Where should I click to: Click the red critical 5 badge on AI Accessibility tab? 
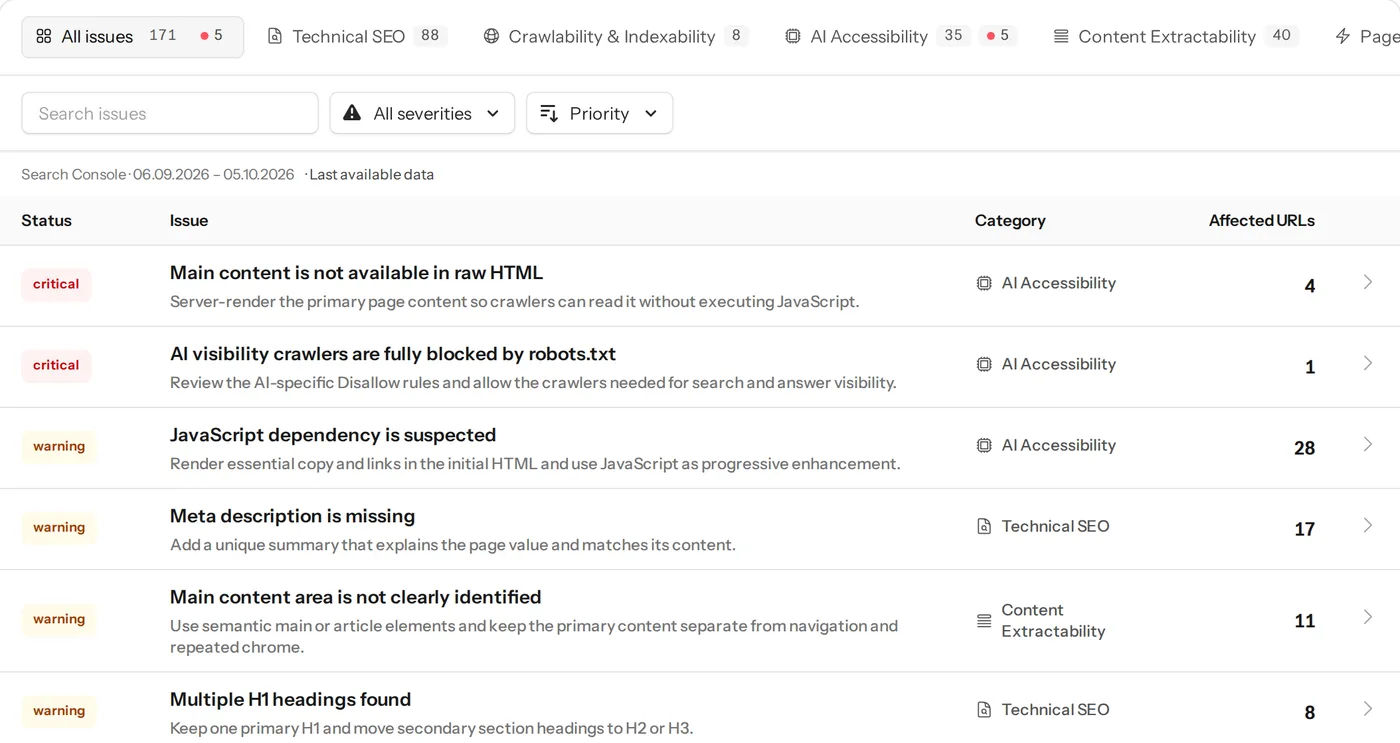pyautogui.click(x=997, y=36)
